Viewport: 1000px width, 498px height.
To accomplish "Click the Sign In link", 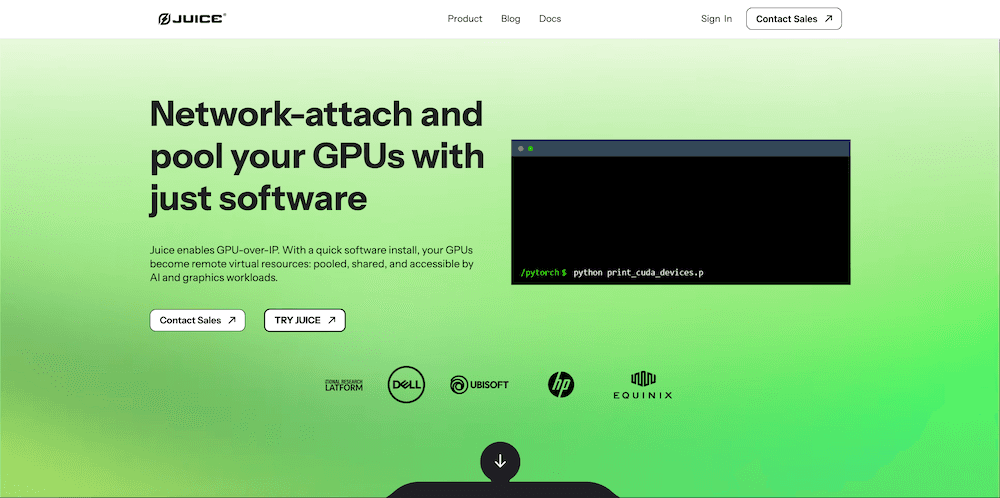I will [x=716, y=19].
